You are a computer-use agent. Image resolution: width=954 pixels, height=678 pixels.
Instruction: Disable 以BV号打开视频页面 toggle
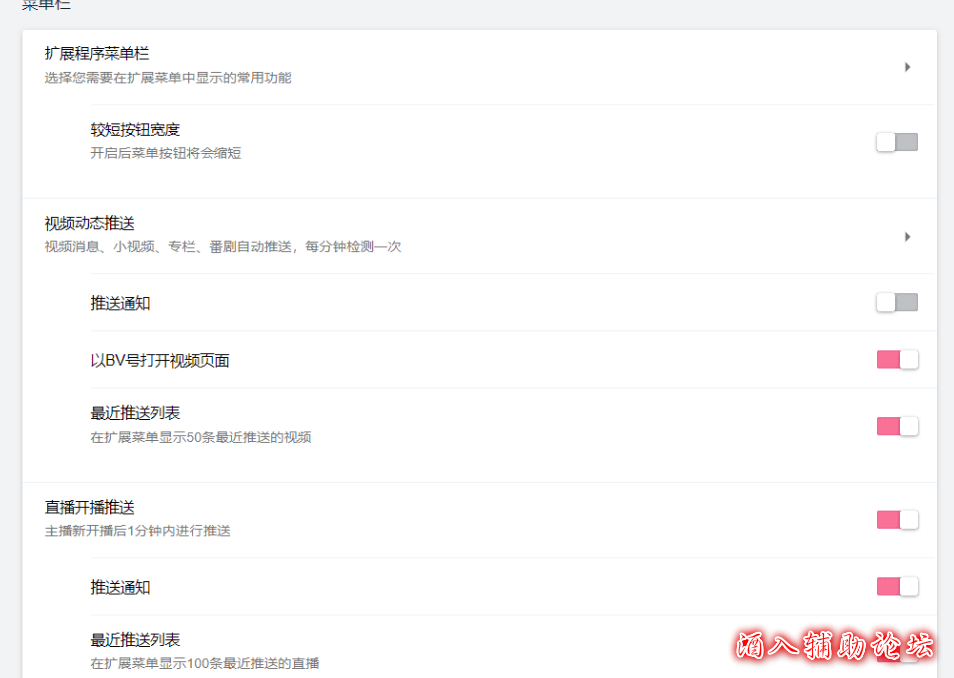(x=897, y=360)
